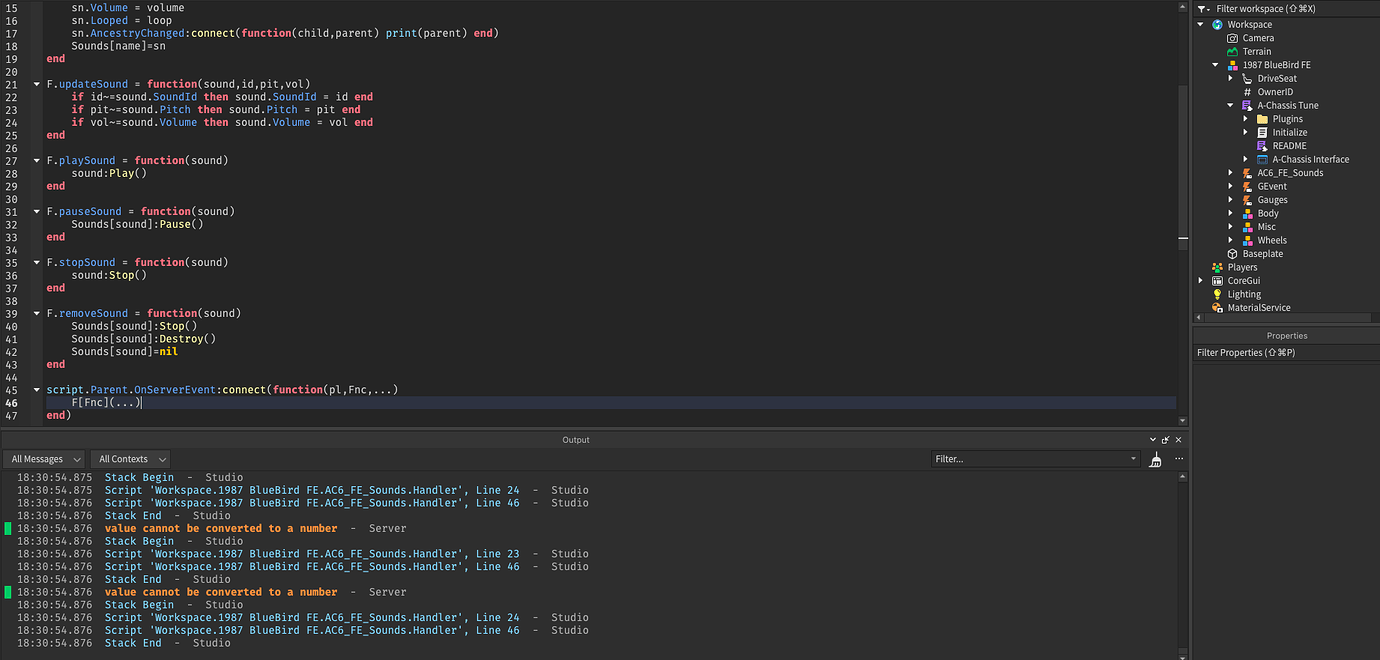Collapse the Output panel with its chevron

pos(1152,439)
